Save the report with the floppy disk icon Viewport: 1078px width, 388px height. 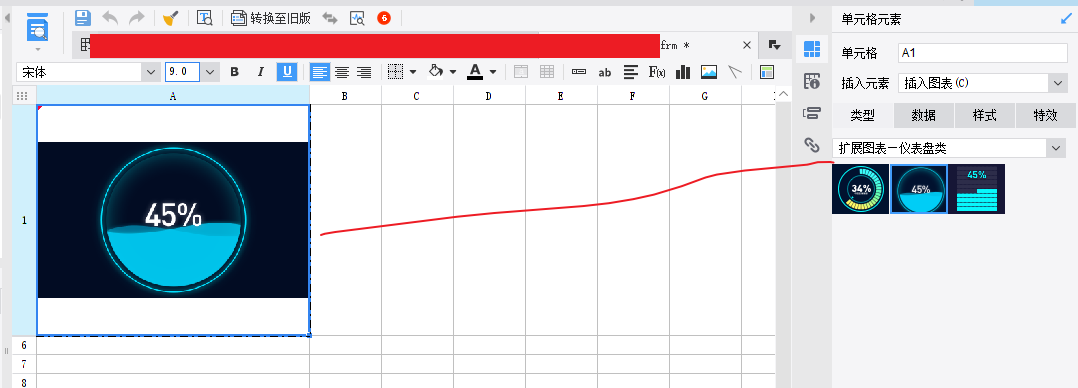(x=82, y=19)
